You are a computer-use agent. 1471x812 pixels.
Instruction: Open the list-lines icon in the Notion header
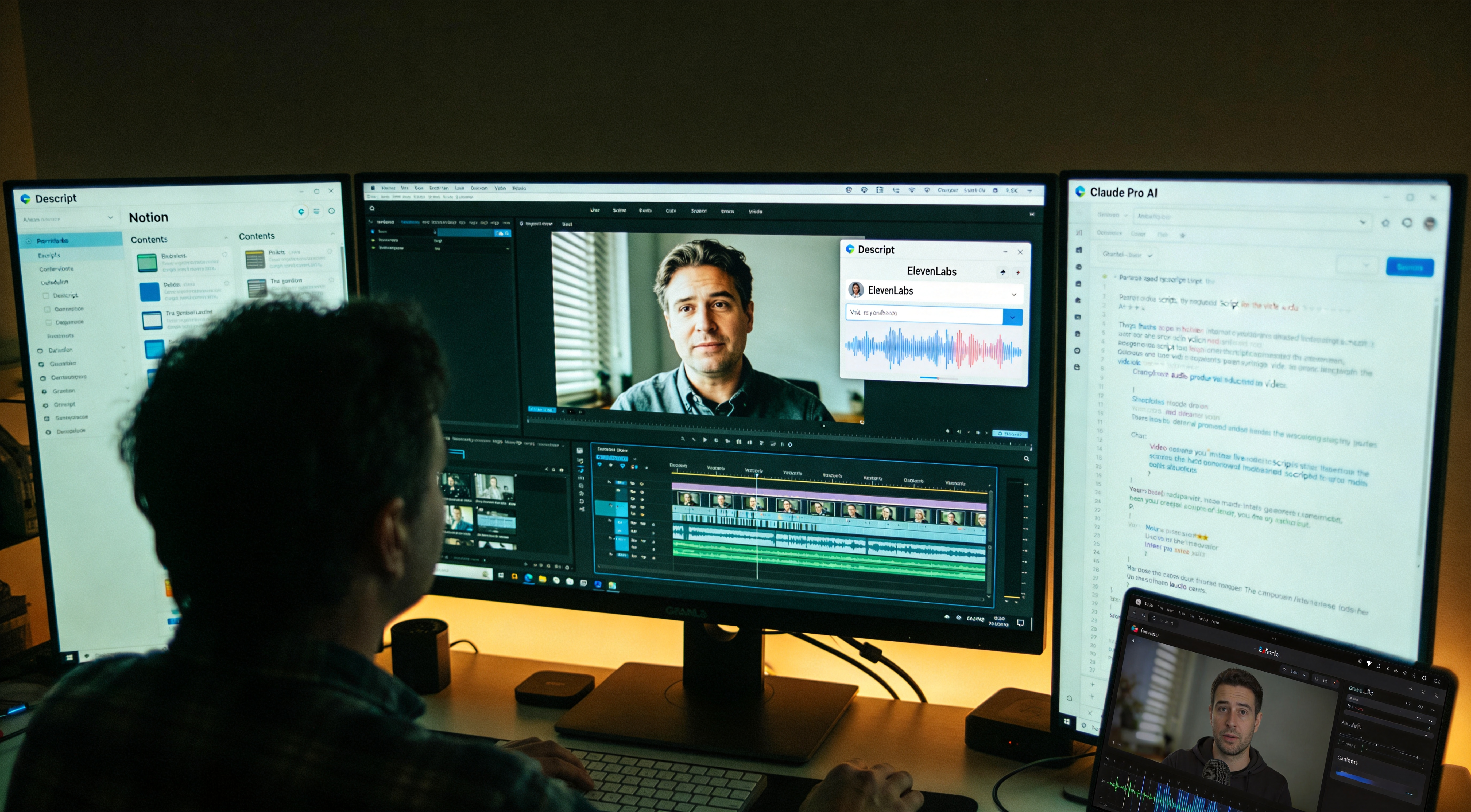point(316,211)
